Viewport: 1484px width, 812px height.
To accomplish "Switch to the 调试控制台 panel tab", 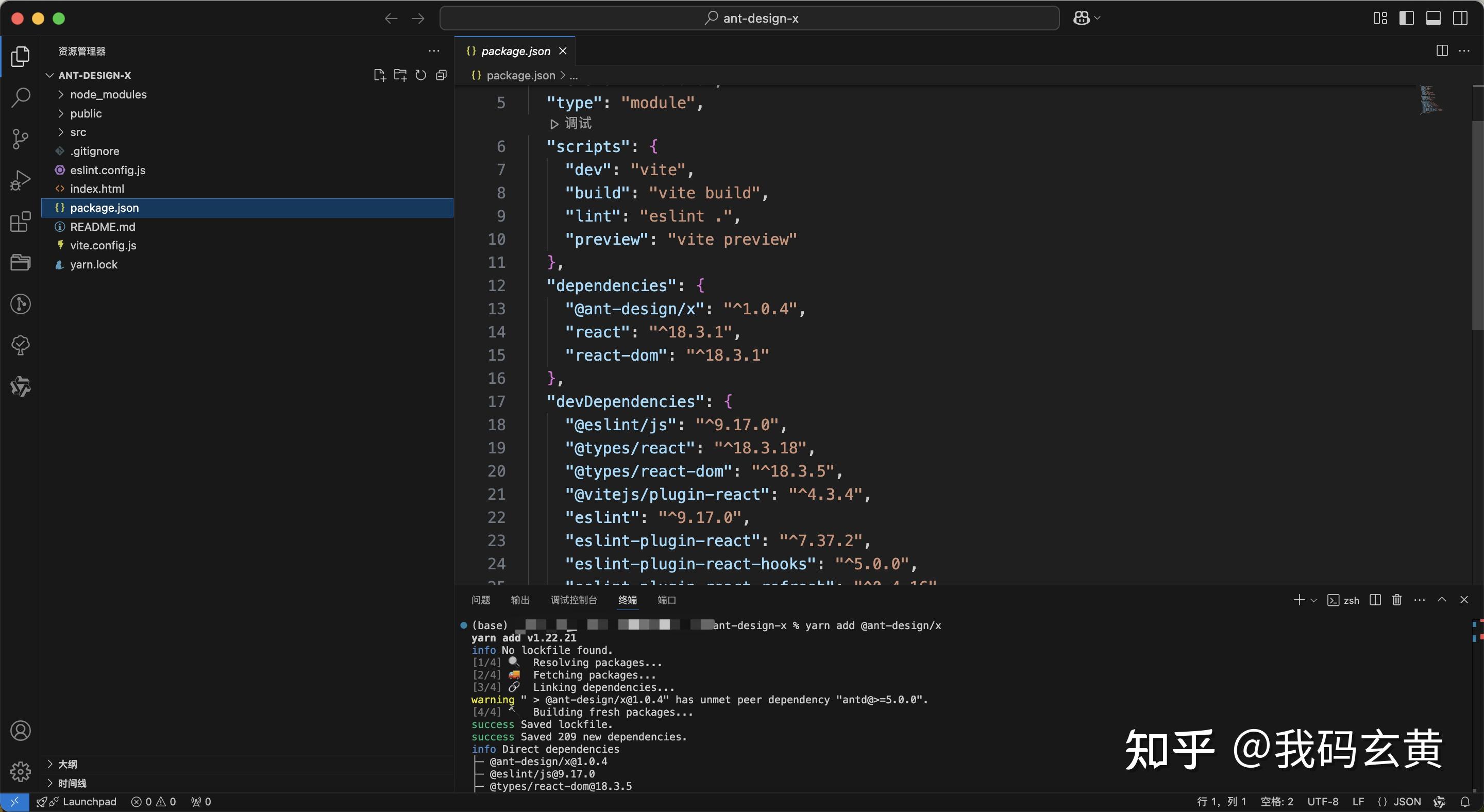I will [573, 600].
